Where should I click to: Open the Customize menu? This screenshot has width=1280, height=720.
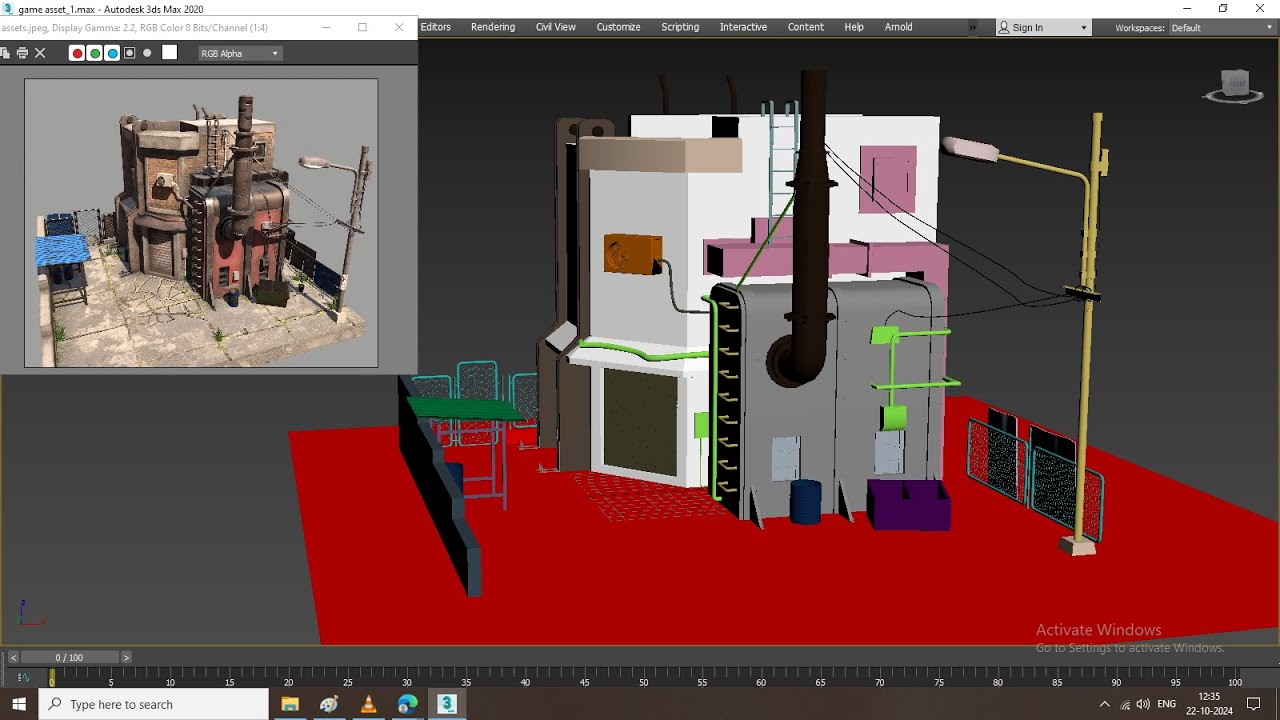point(619,27)
